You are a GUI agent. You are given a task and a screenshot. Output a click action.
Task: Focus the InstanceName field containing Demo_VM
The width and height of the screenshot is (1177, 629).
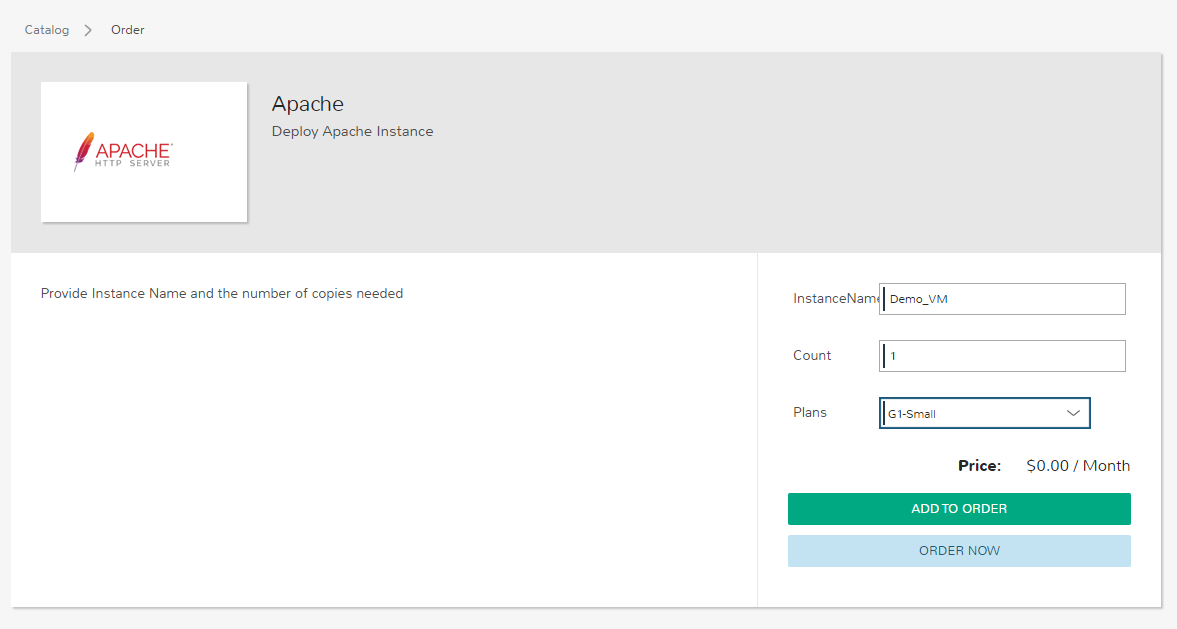click(1002, 299)
